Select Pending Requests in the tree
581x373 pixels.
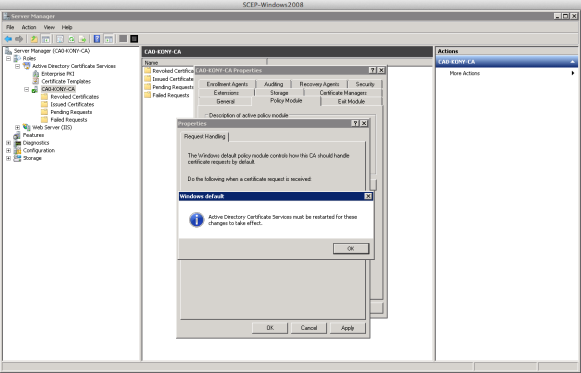[x=71, y=112]
